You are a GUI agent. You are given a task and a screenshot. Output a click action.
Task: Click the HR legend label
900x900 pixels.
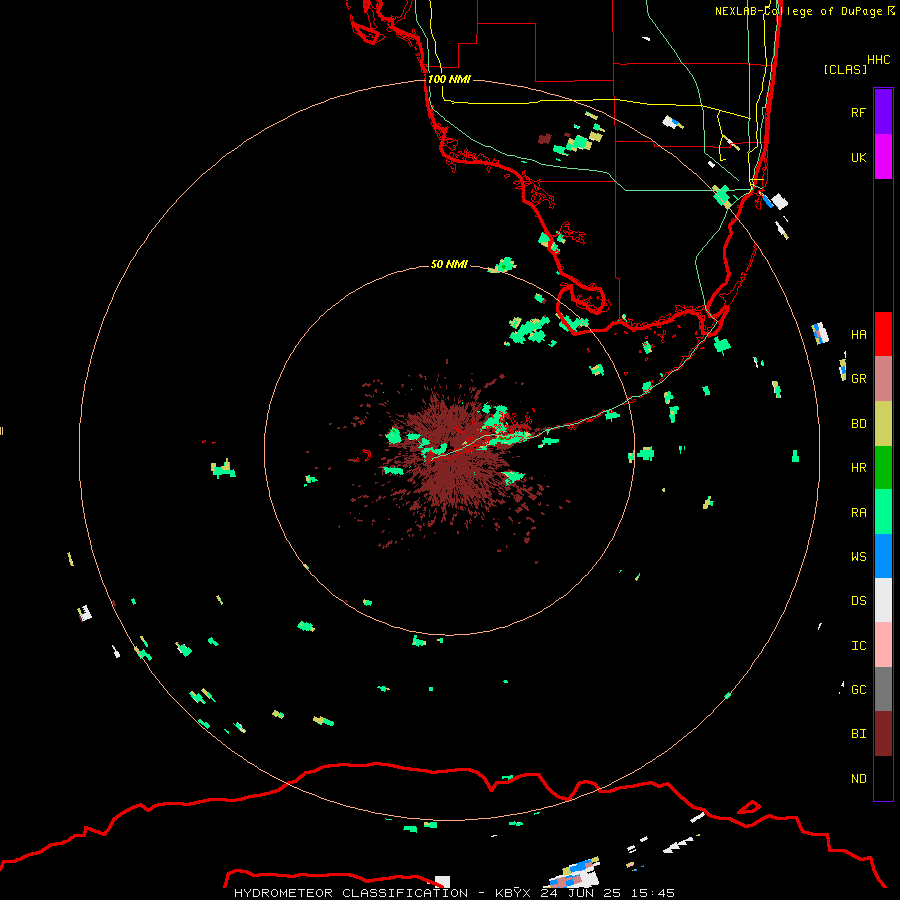(858, 468)
